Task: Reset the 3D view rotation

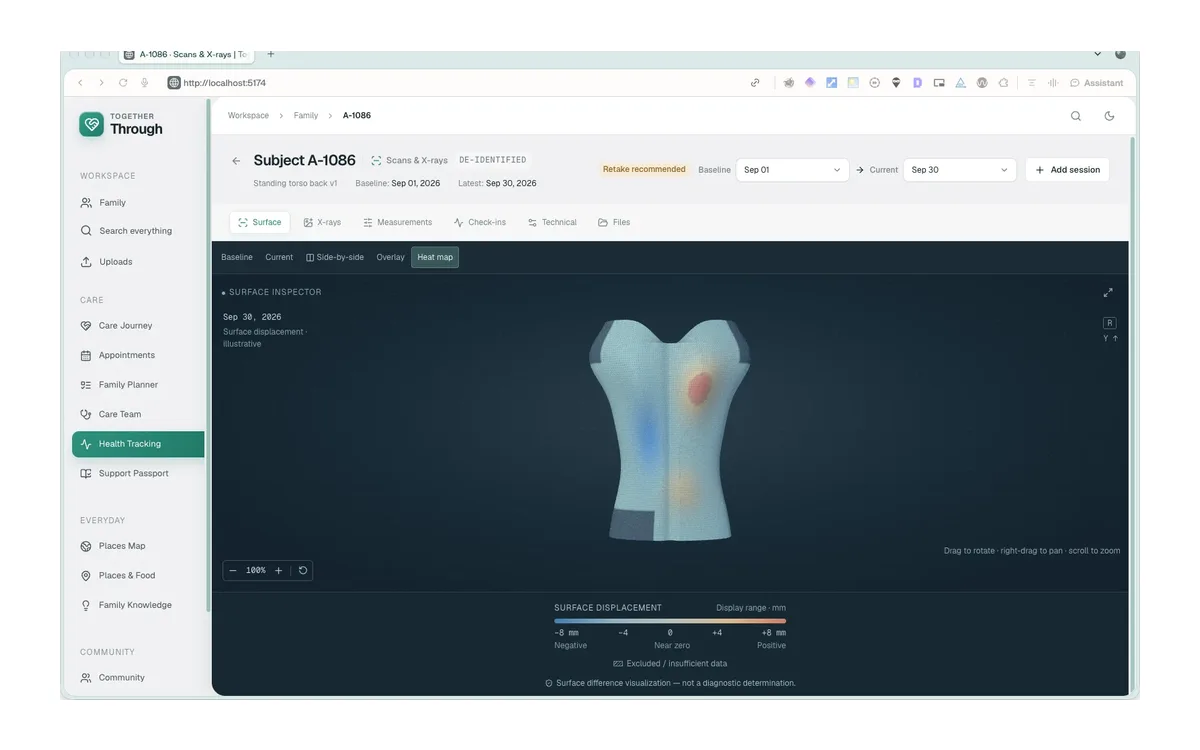Action: click(x=303, y=570)
